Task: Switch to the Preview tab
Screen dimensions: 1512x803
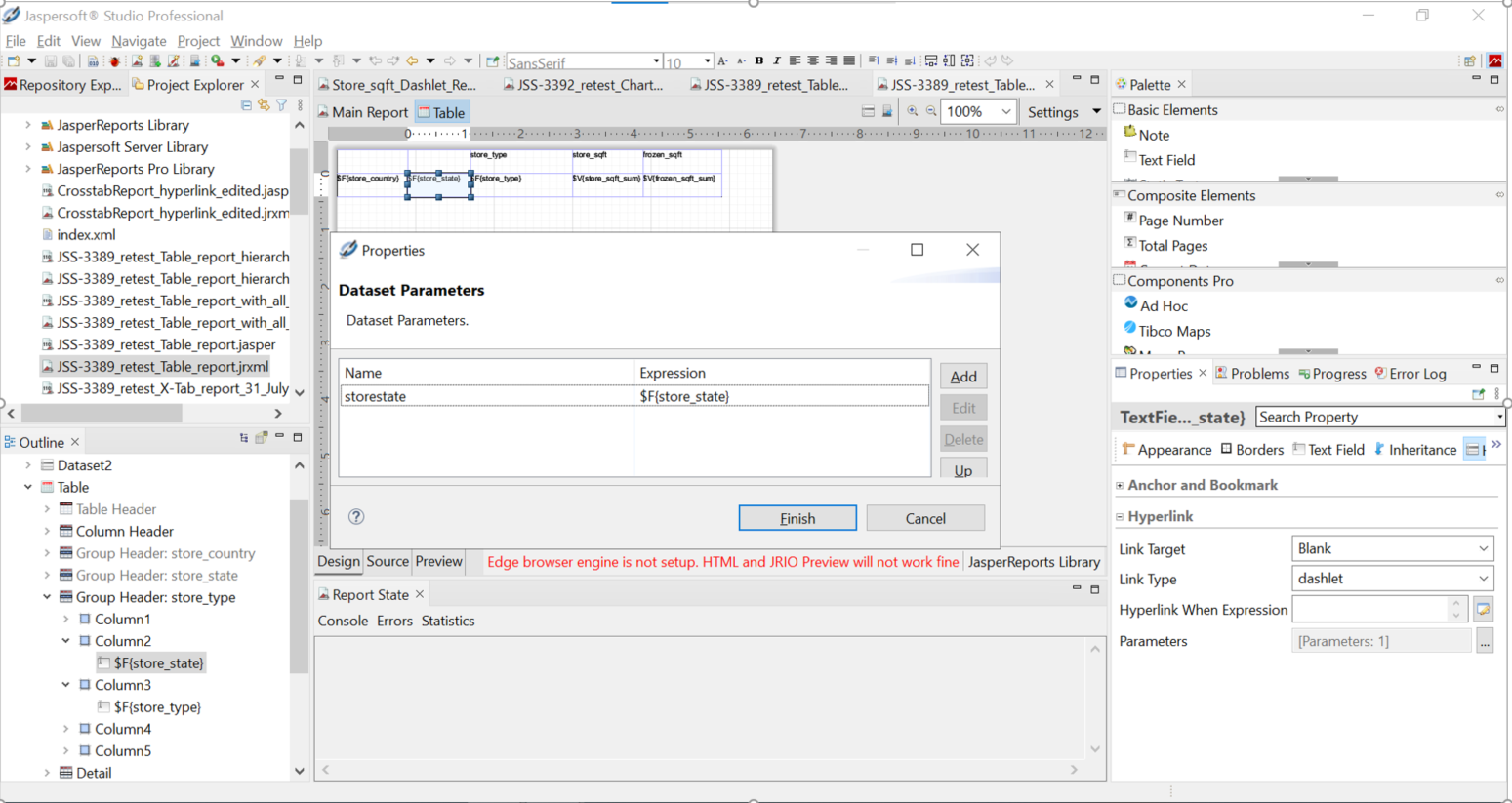Action: [438, 561]
